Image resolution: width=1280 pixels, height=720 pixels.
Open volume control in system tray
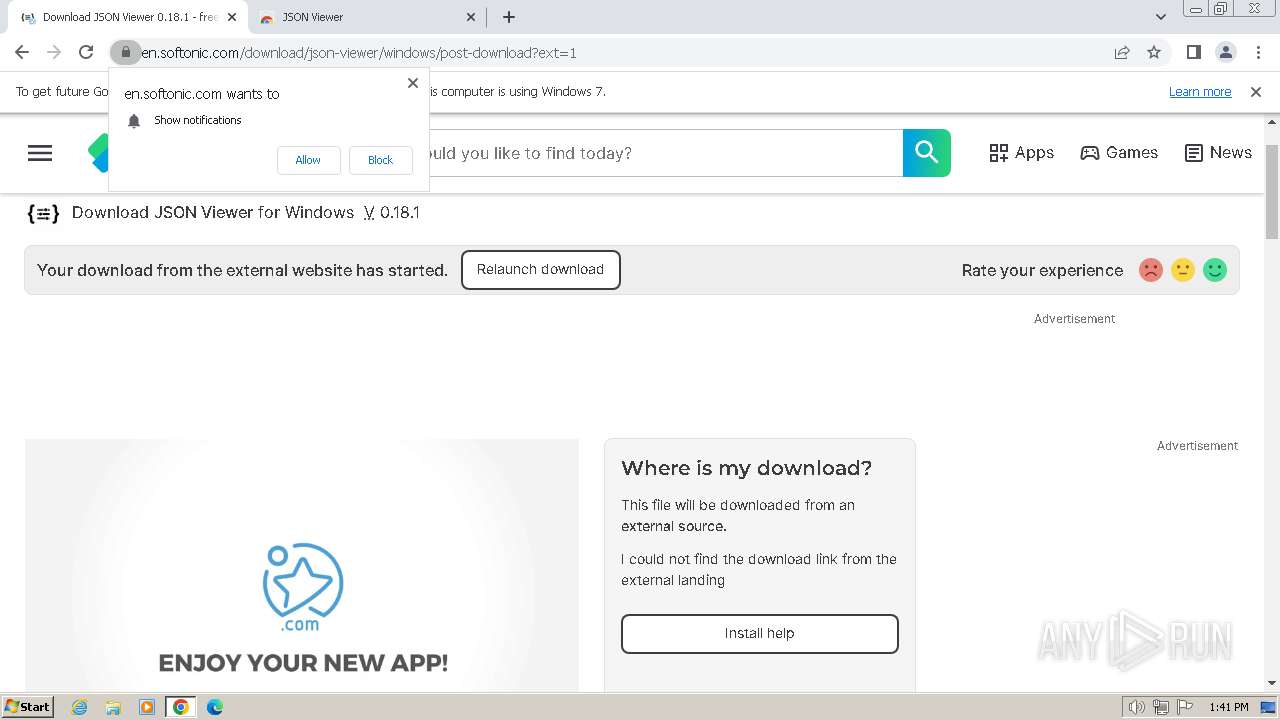pos(1137,707)
